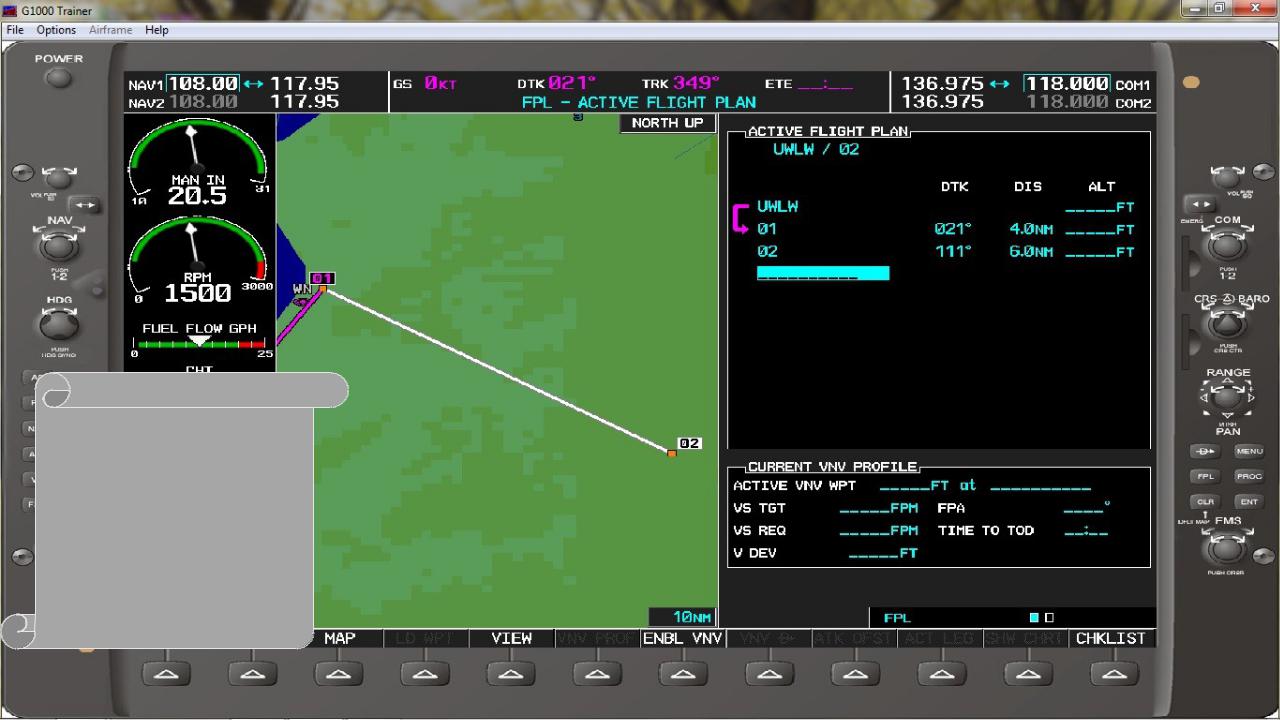The height and width of the screenshot is (720, 1280).
Task: Click the COM1 standby frequency 118.000 box
Action: 1067,84
